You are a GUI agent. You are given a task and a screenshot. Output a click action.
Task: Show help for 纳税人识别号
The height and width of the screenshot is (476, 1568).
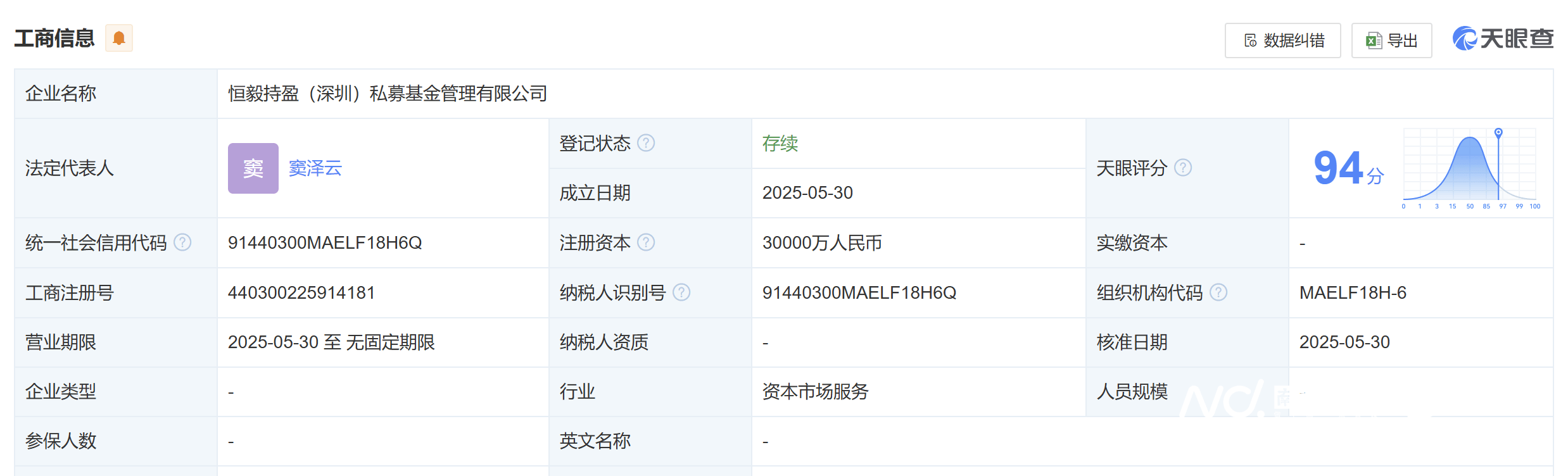(x=681, y=292)
